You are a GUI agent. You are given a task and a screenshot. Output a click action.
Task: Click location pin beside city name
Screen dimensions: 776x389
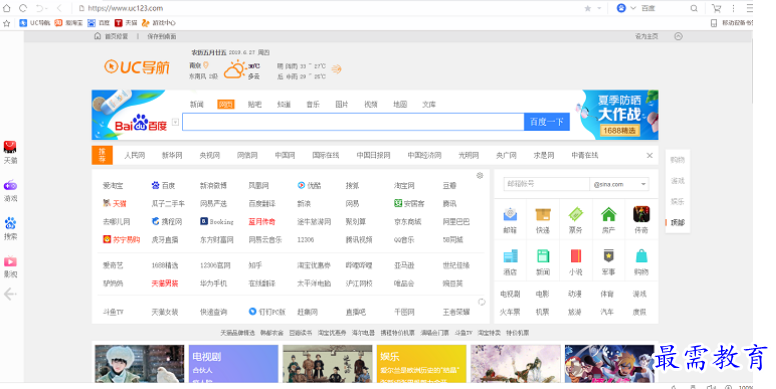click(x=206, y=65)
